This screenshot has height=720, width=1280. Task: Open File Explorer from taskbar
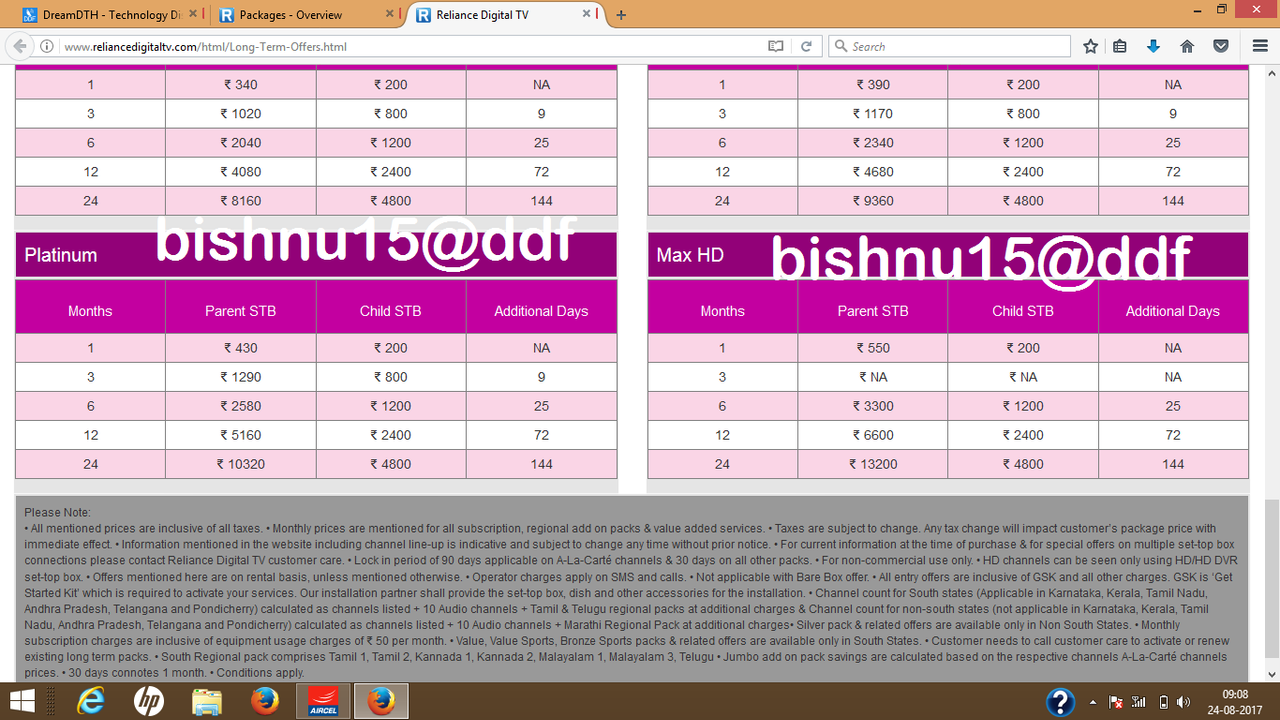pos(207,701)
